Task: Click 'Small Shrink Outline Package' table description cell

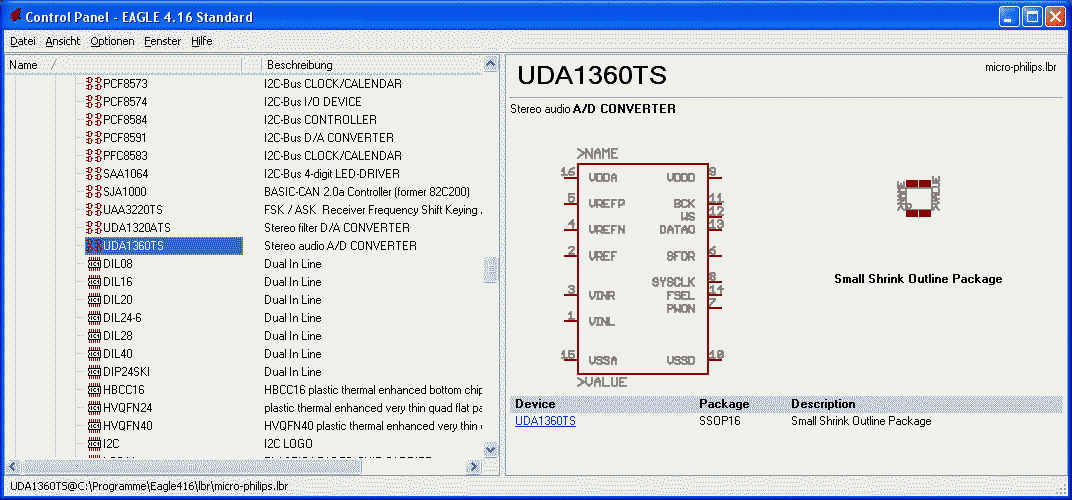Action: point(861,421)
